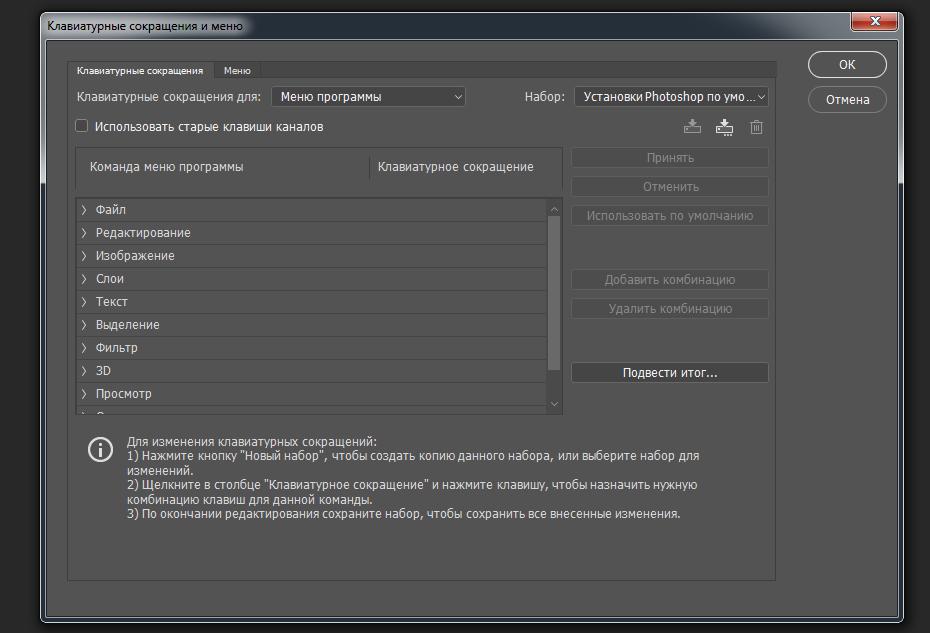Image resolution: width=930 pixels, height=633 pixels.
Task: Enable 'Использовать старые клавиши каналов' checkbox
Action: pyautogui.click(x=82, y=126)
